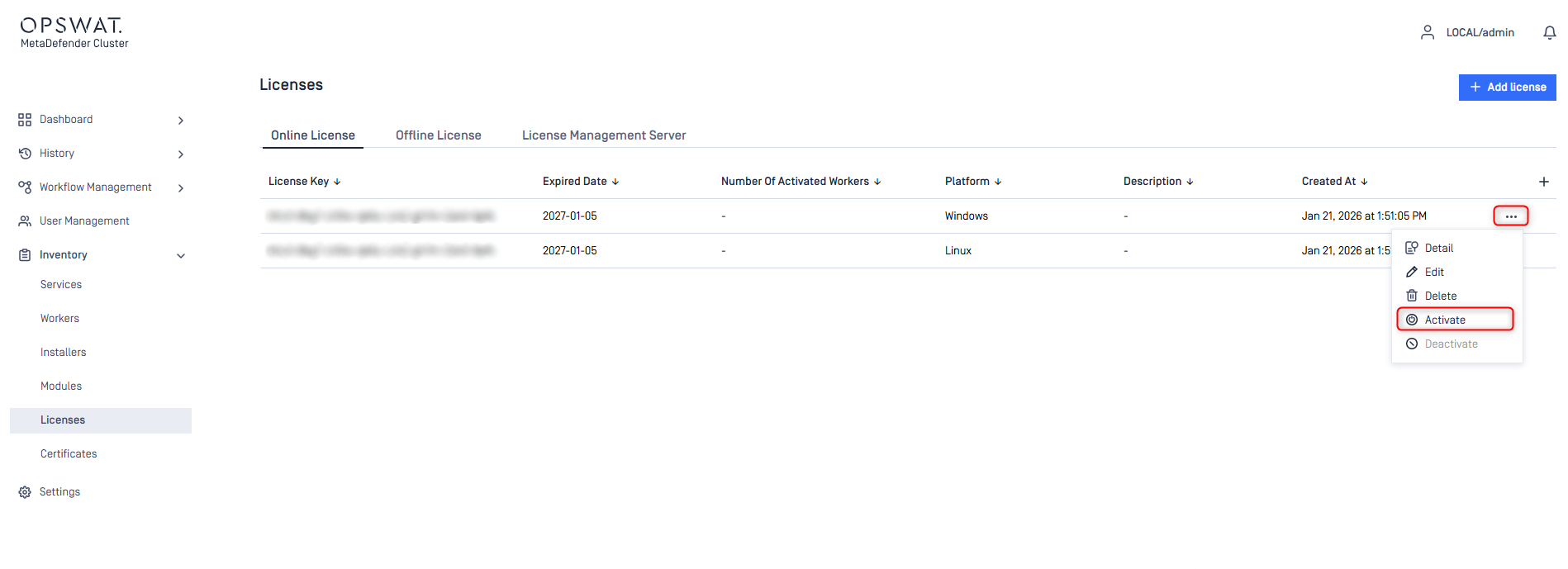This screenshot has width=1568, height=569.
Task: Click the Settings gear icon
Action: 25,492
